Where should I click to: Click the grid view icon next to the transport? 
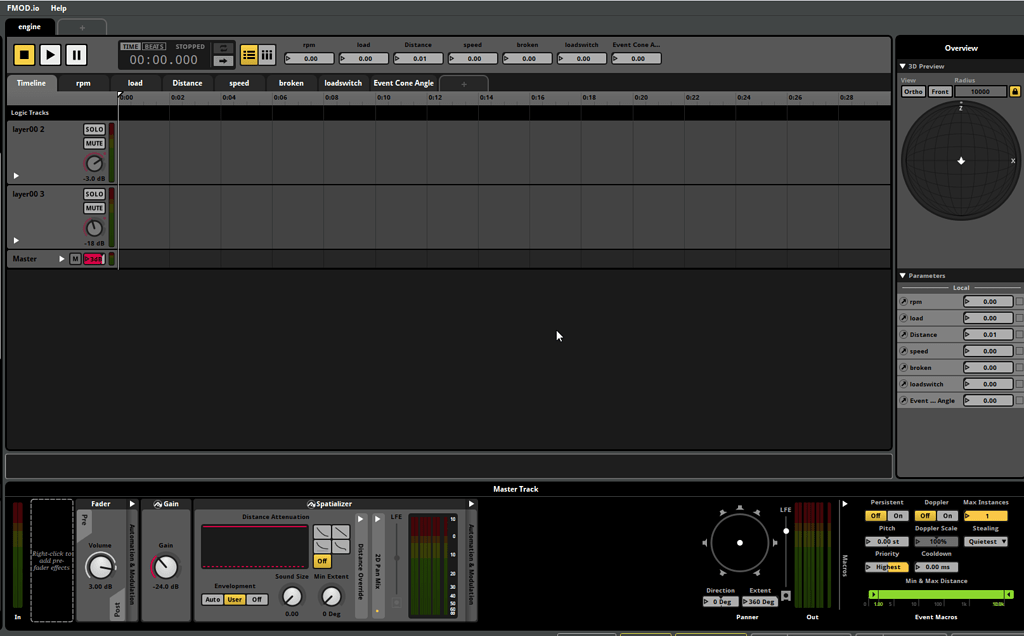(x=267, y=53)
